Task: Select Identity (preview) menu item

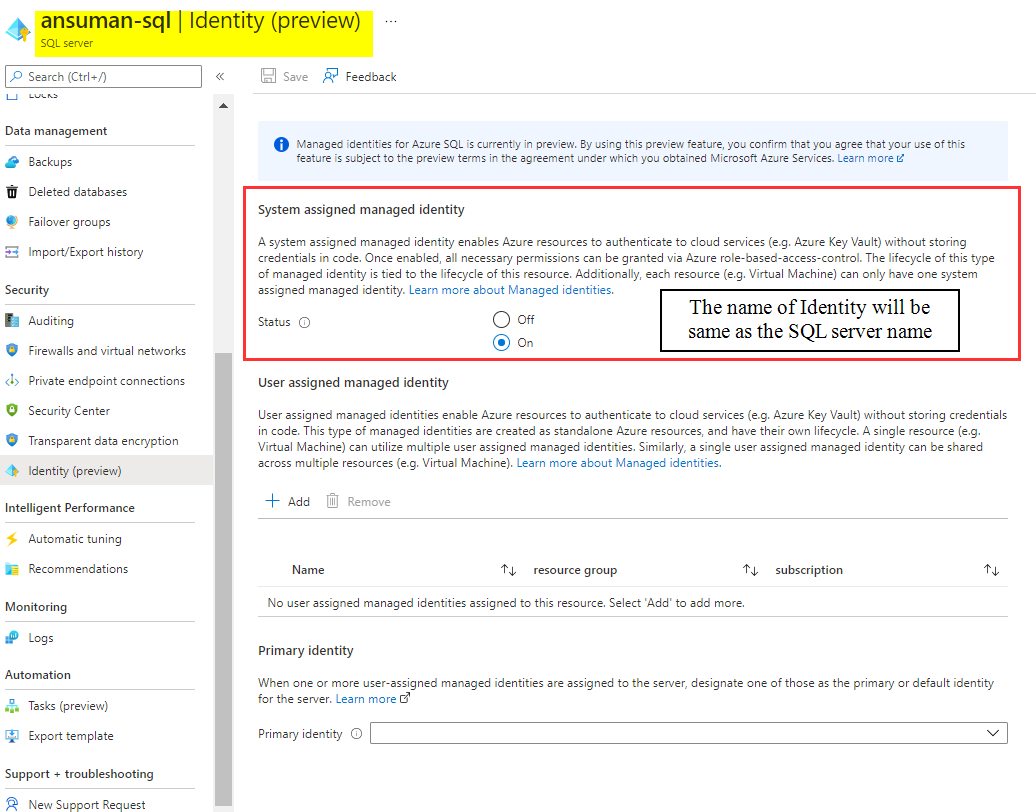Action: pyautogui.click(x=106, y=470)
